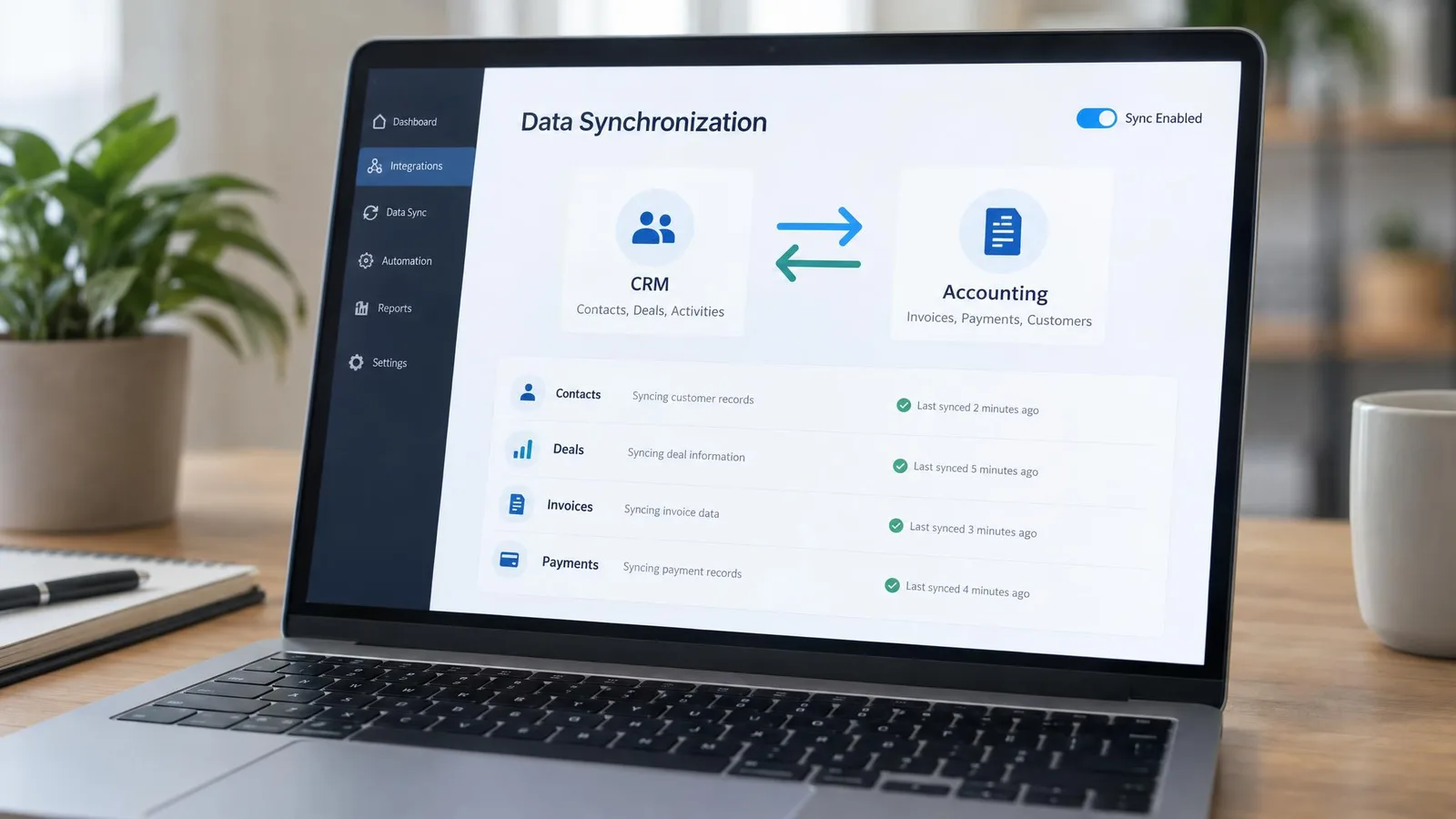Click 'Contacts, Deals, Activities' subtitle
The width and height of the screenshot is (1456, 819).
click(651, 310)
